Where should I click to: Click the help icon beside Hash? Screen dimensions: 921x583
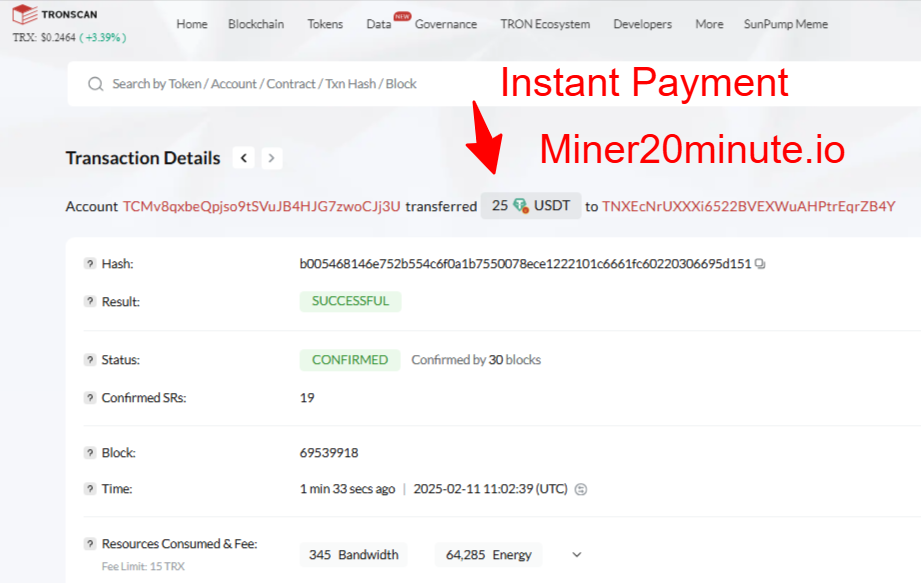coord(89,264)
